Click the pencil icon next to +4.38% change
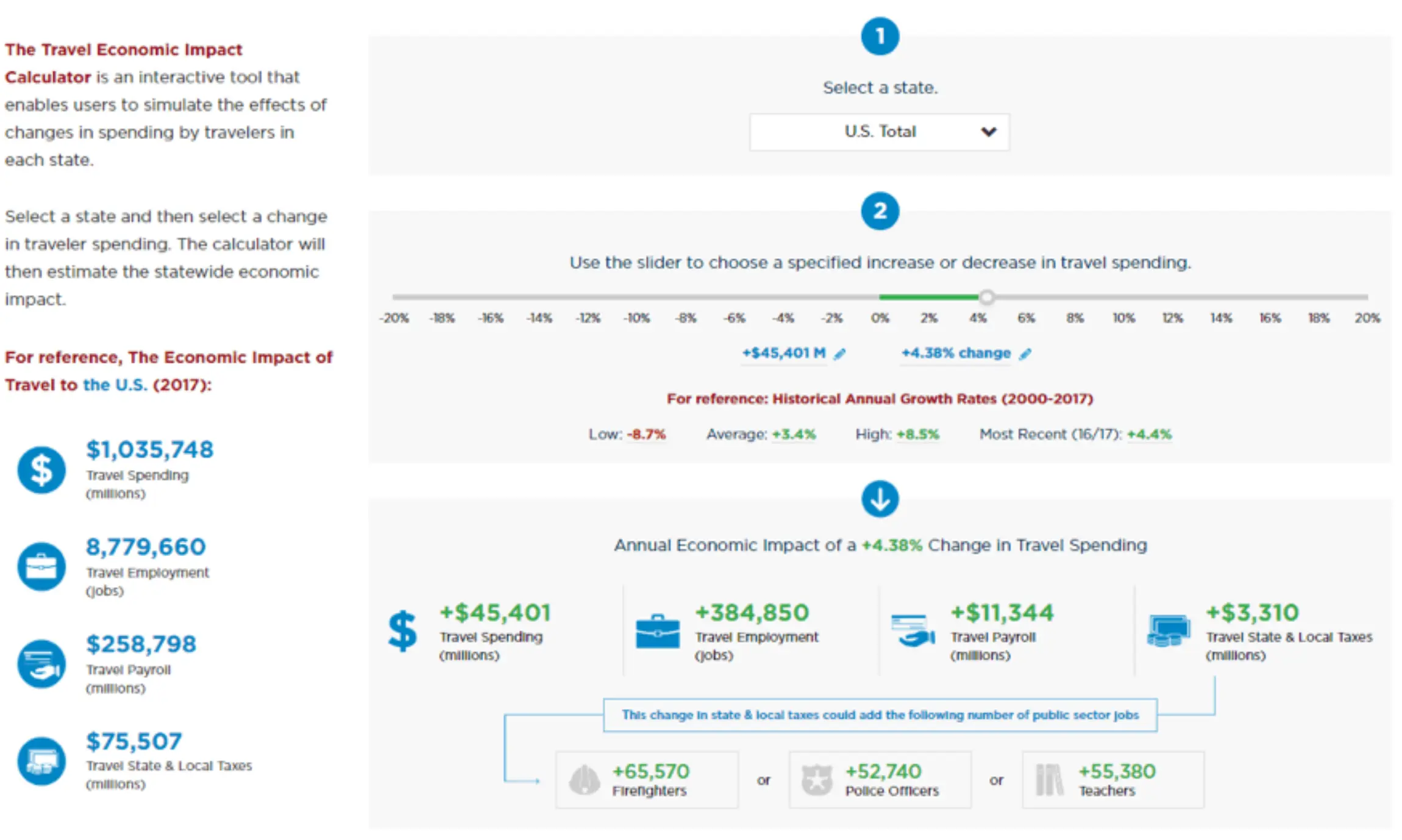 click(x=1025, y=354)
